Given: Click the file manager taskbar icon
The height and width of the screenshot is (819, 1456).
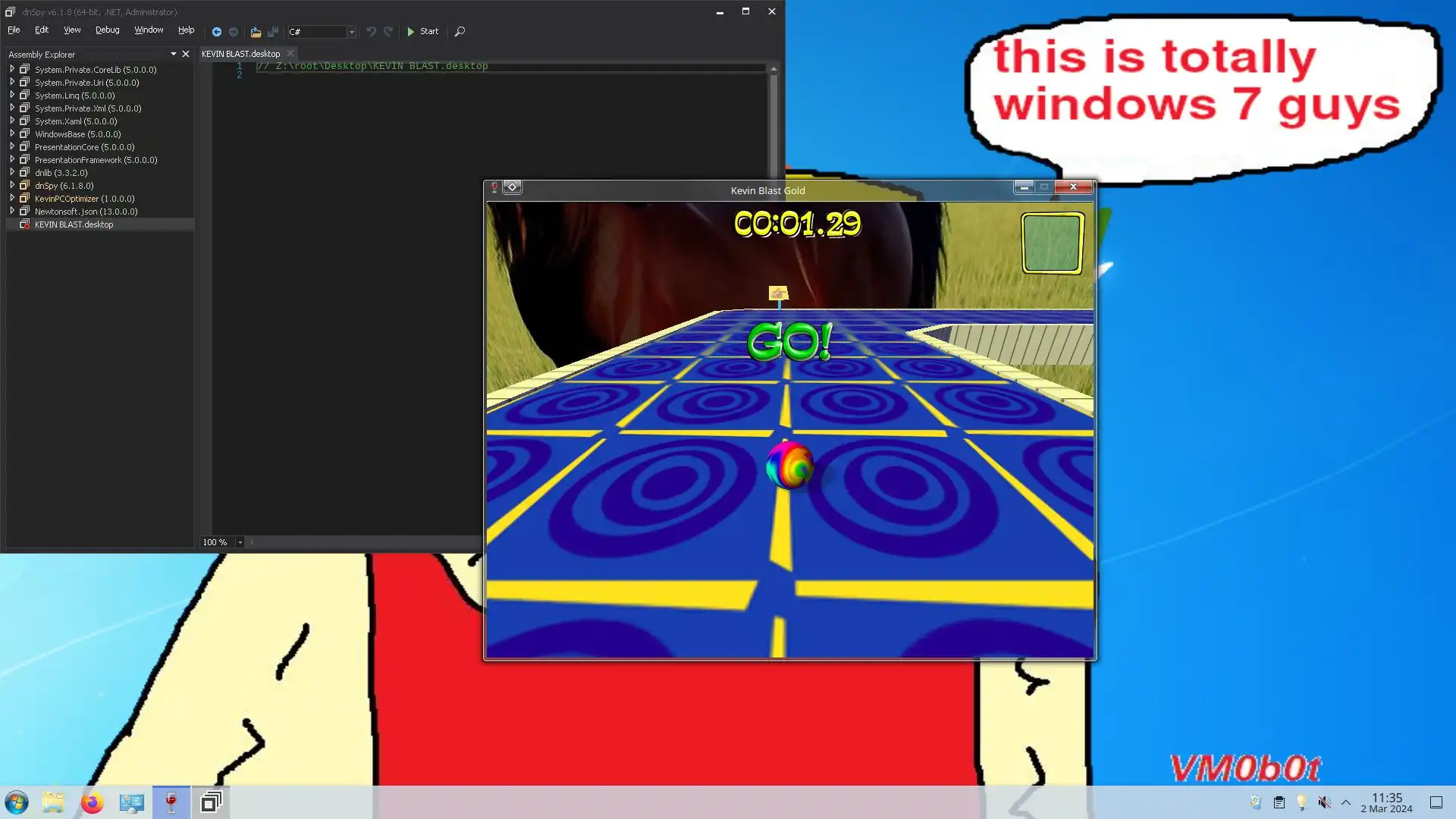Looking at the screenshot, I should coord(53,802).
